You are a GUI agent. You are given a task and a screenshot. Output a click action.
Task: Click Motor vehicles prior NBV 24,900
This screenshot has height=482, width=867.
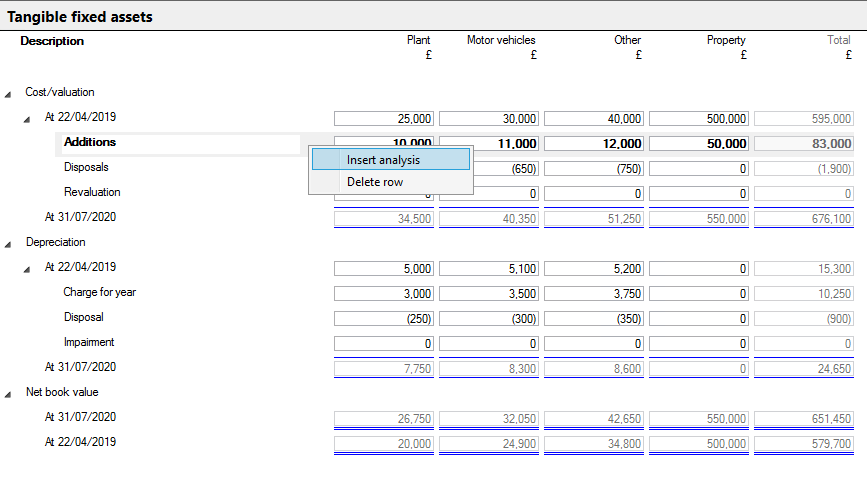coord(489,444)
